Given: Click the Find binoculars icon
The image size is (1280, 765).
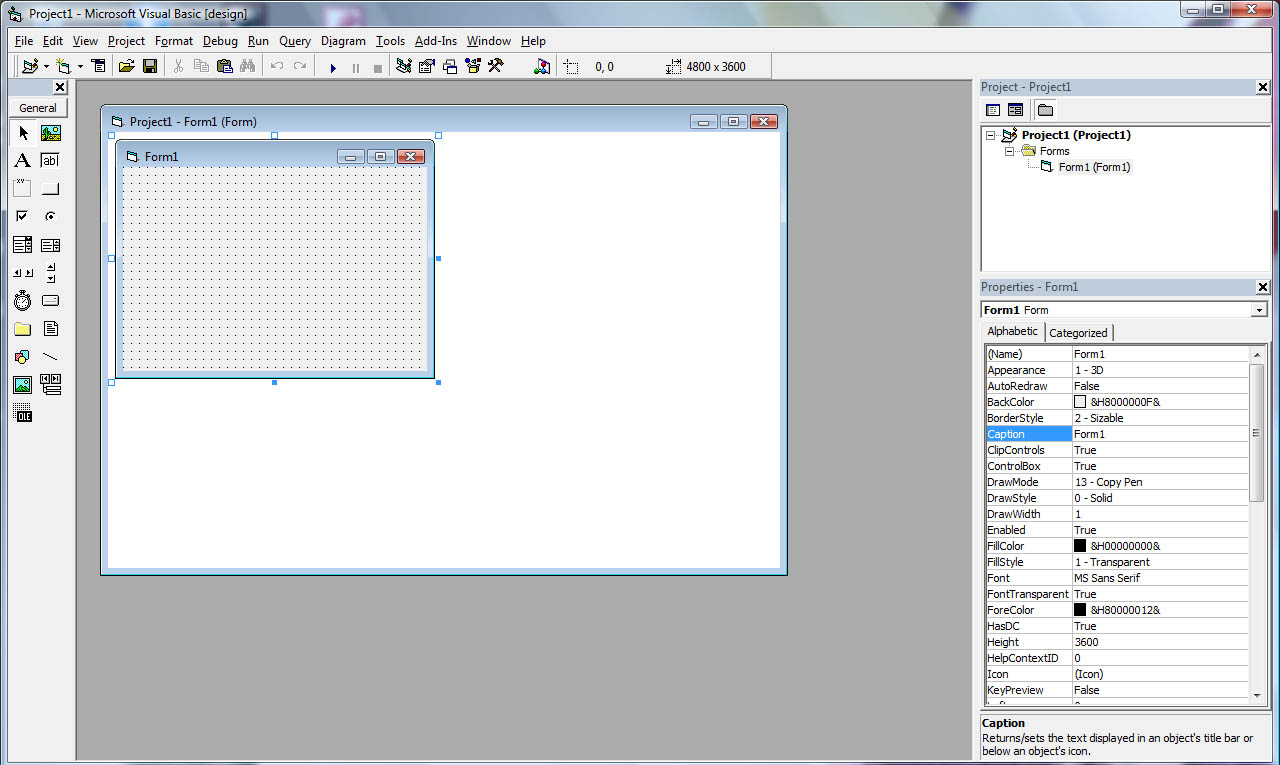Looking at the screenshot, I should [x=247, y=67].
